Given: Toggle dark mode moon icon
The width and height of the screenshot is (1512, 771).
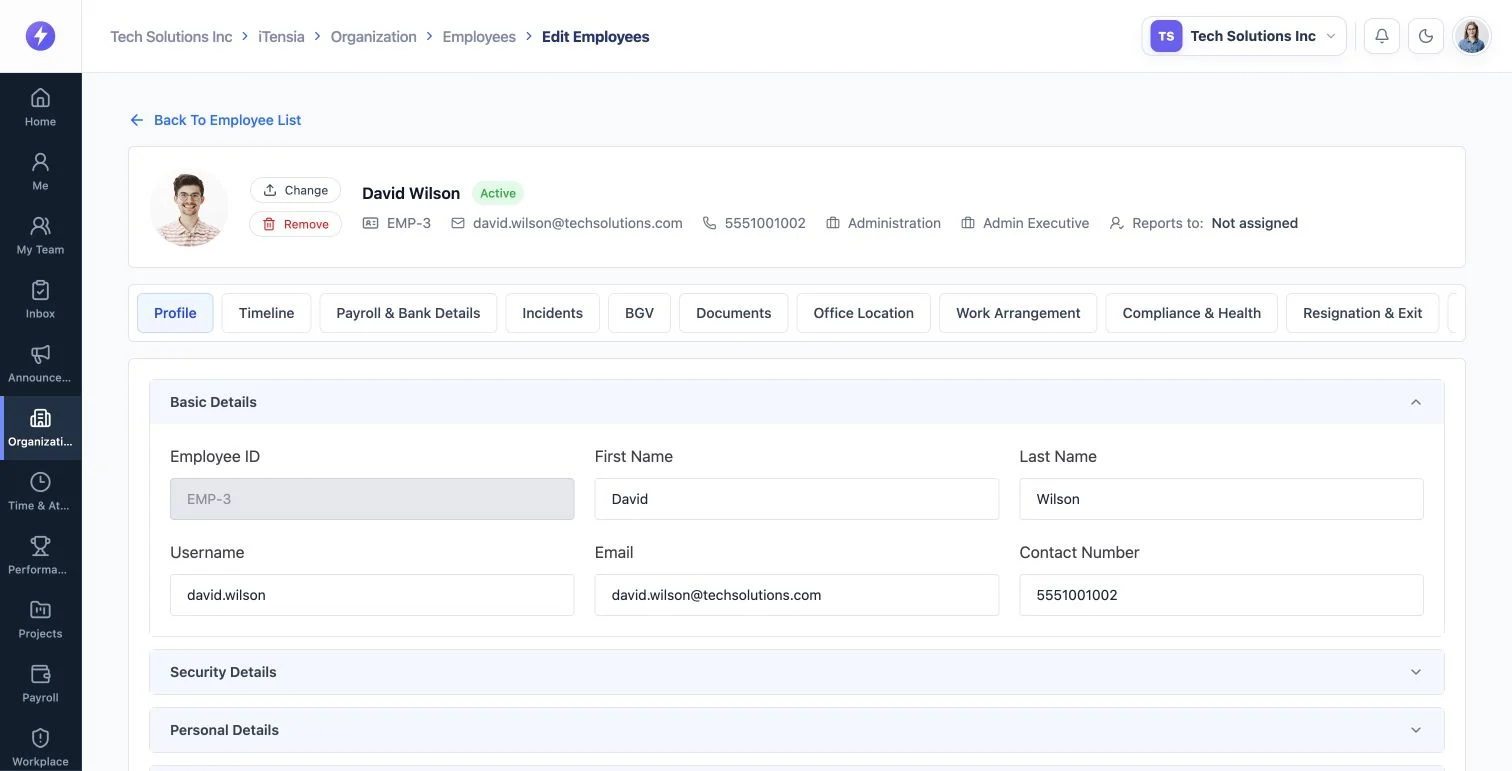Looking at the screenshot, I should pos(1426,36).
